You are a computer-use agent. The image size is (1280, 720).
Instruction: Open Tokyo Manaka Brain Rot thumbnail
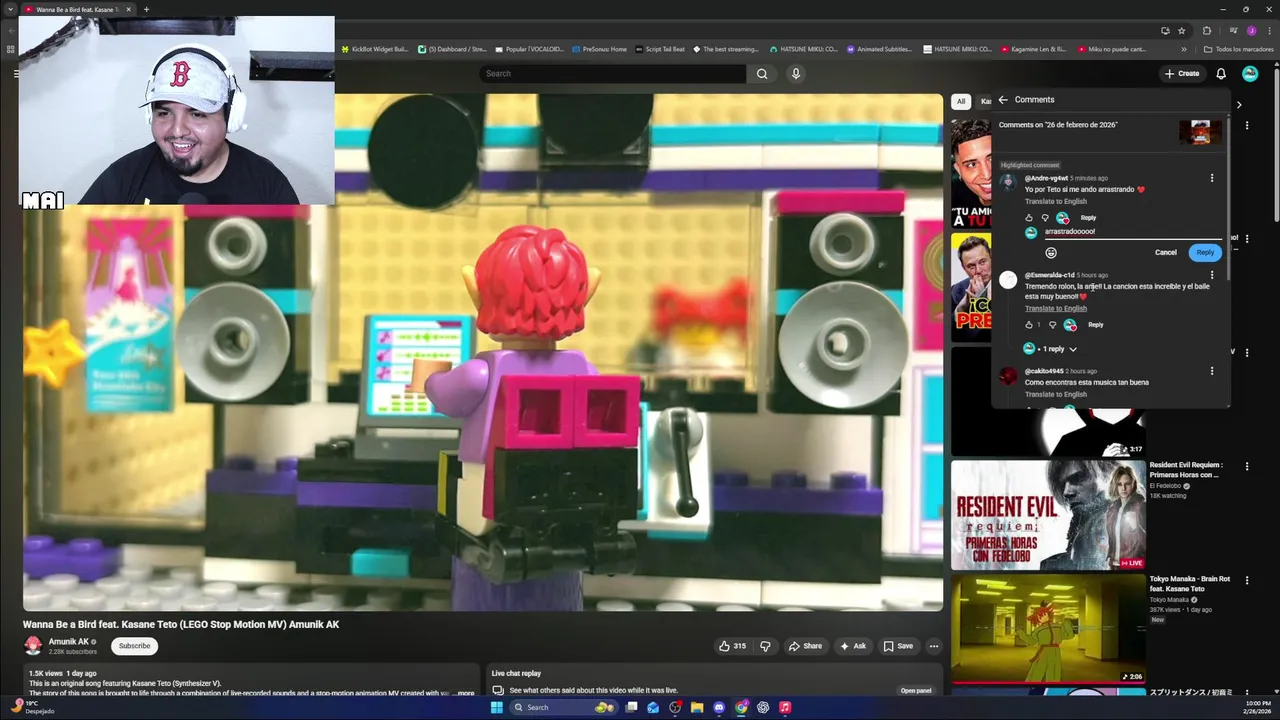(1048, 629)
